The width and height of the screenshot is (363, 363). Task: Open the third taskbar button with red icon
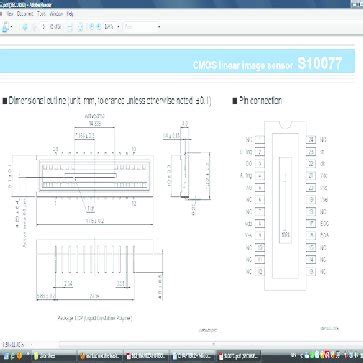point(146,355)
